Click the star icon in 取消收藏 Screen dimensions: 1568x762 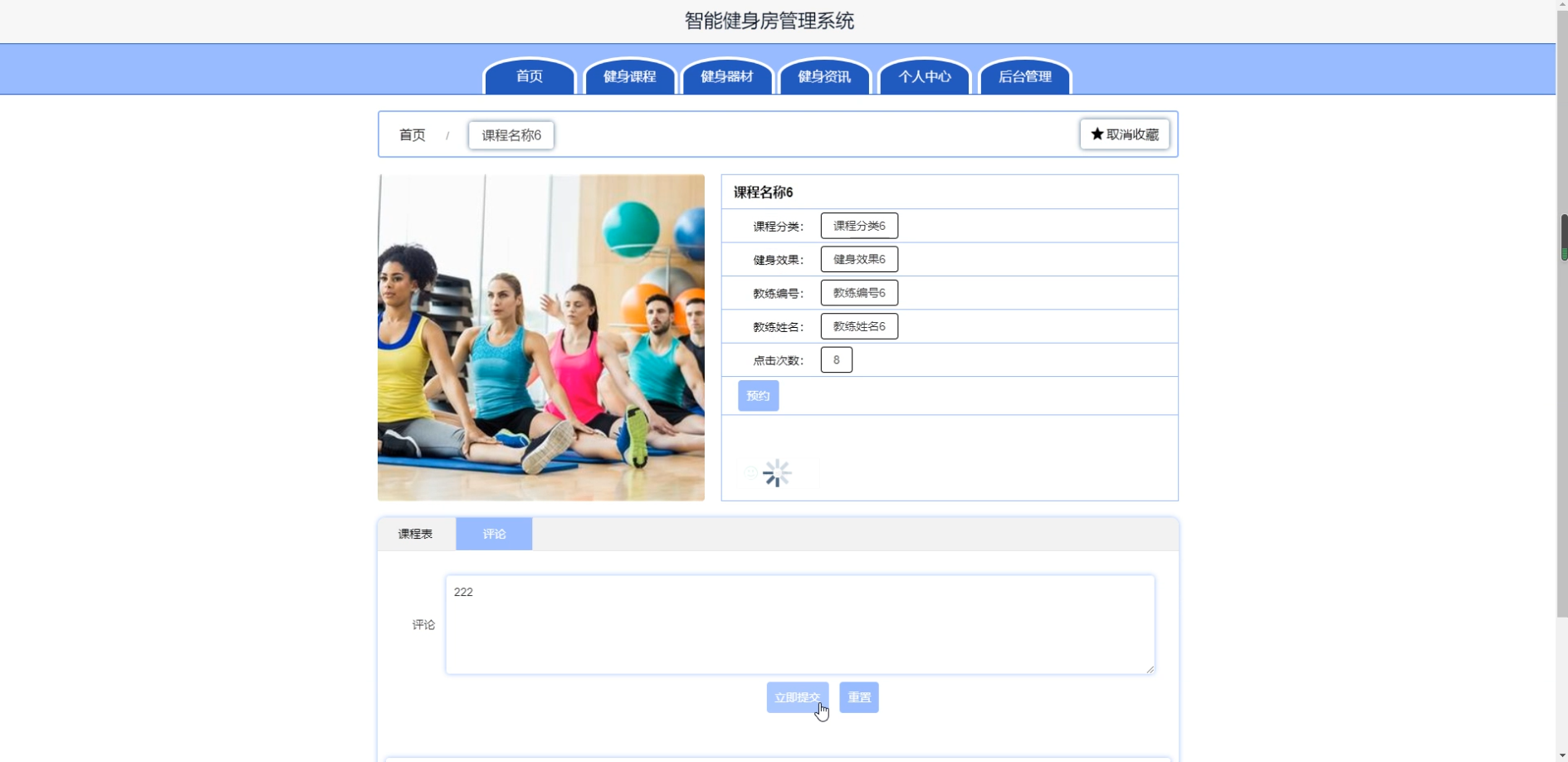pos(1097,134)
